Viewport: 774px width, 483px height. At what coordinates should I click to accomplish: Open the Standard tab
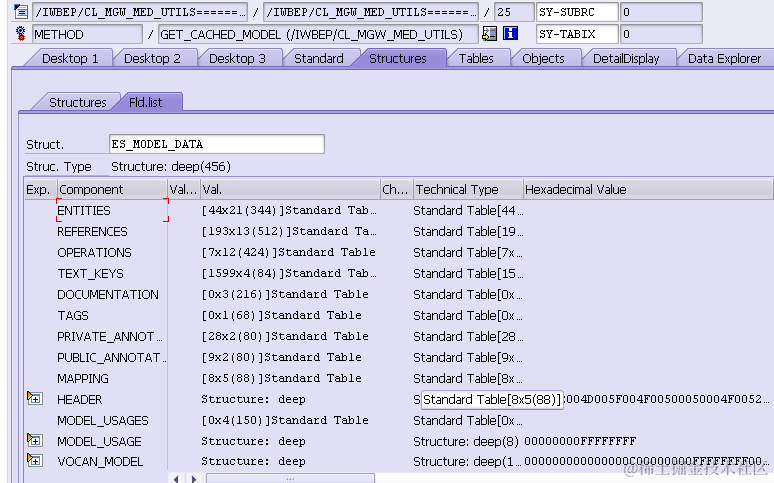(x=319, y=58)
